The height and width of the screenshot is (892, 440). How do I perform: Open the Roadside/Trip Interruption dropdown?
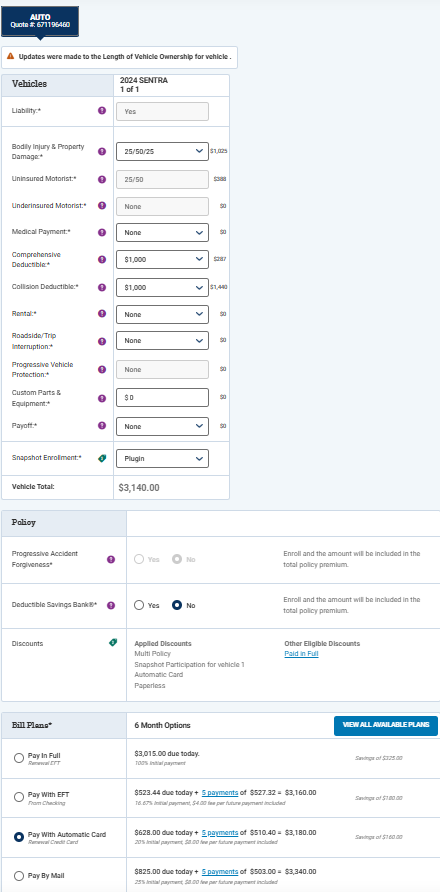coord(162,341)
